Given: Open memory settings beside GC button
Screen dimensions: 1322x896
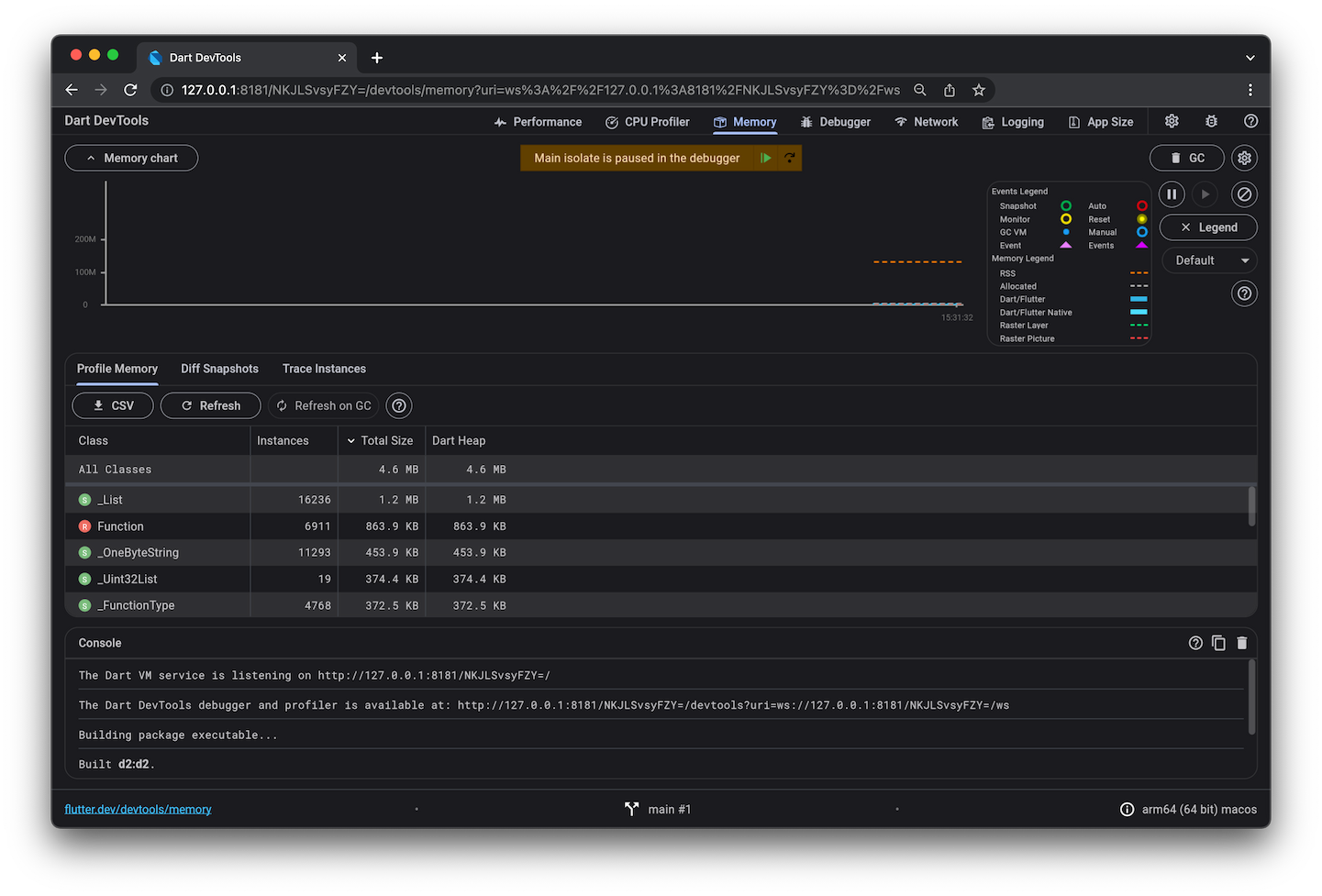Looking at the screenshot, I should click(x=1244, y=157).
